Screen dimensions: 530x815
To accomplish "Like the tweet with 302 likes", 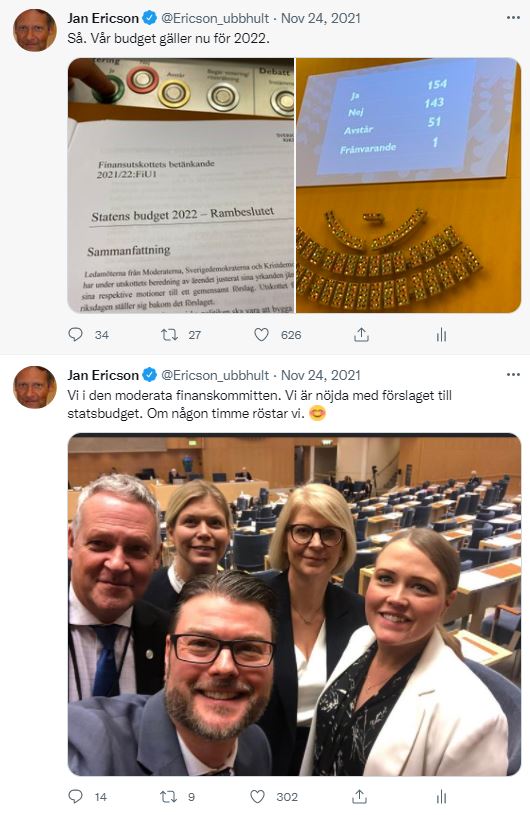I will click(258, 796).
